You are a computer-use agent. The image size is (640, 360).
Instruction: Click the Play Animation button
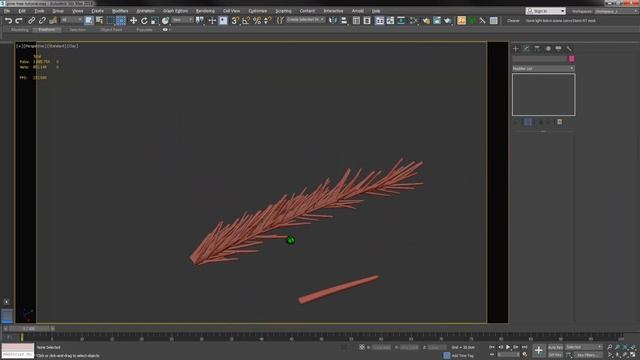508,347
